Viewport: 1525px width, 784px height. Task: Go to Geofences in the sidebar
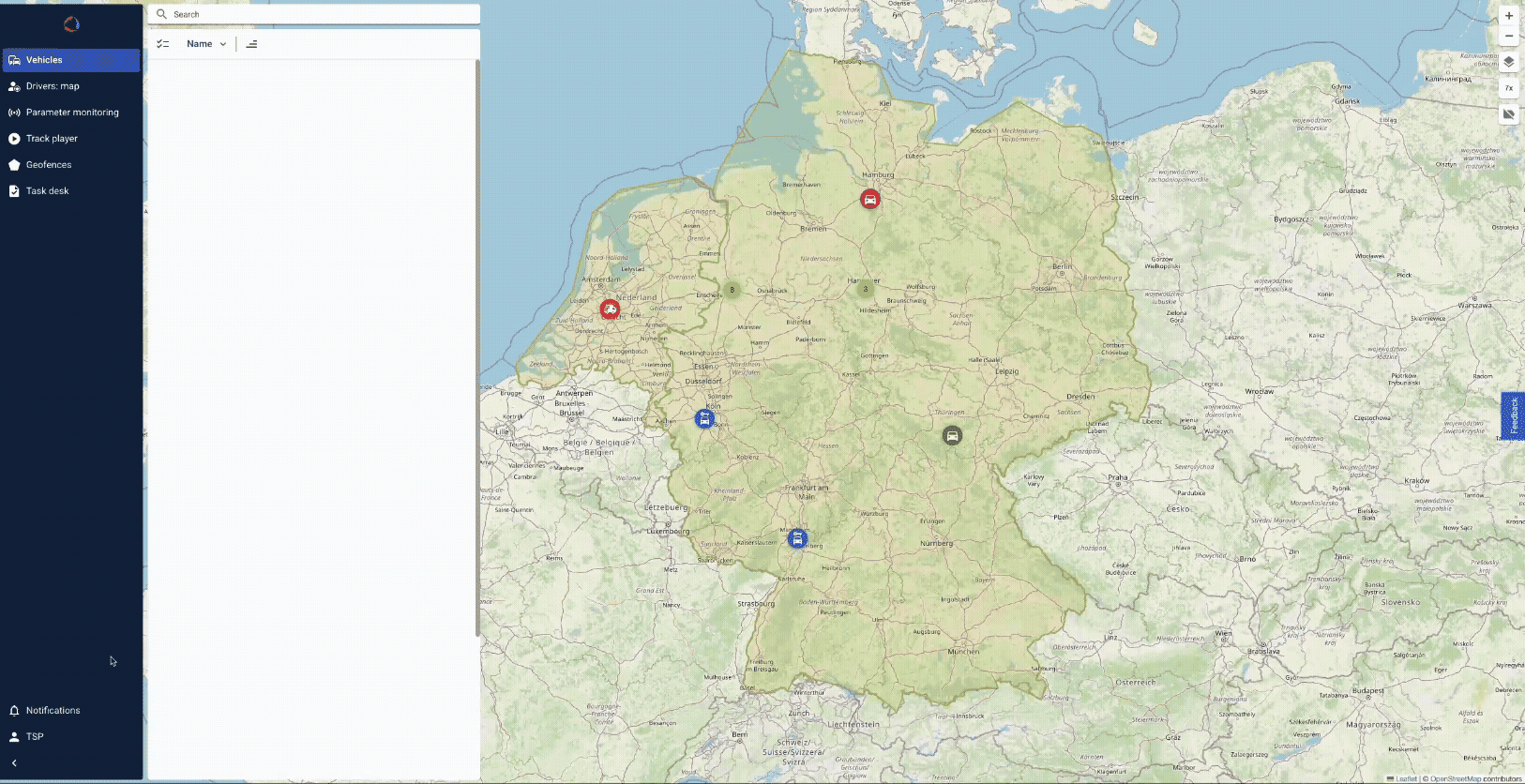pyautogui.click(x=49, y=165)
